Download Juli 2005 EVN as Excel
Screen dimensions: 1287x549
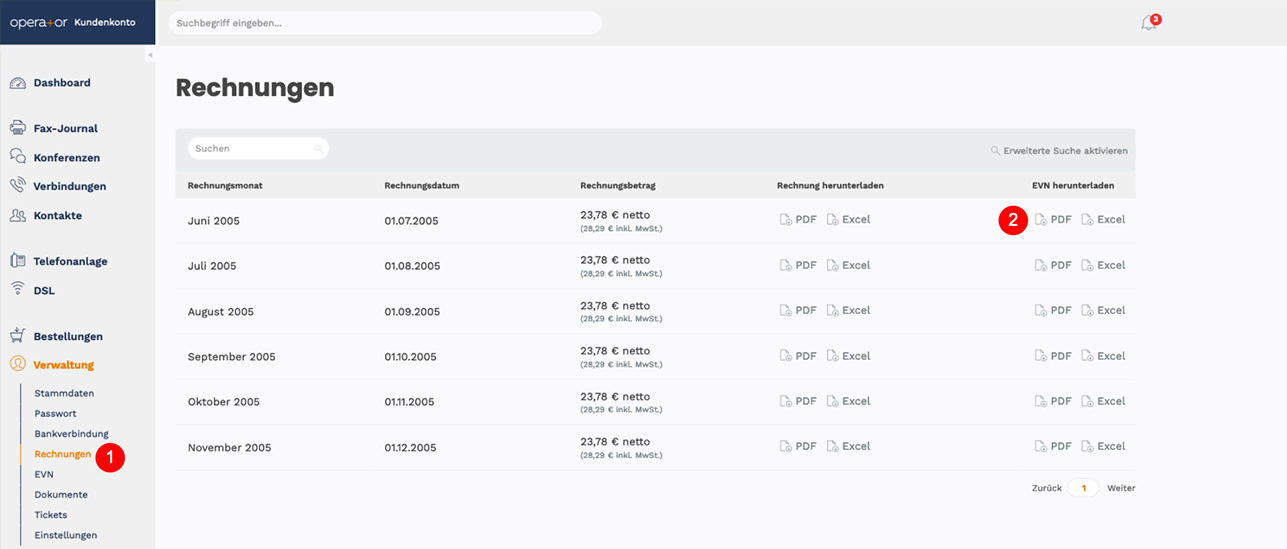tap(1103, 265)
